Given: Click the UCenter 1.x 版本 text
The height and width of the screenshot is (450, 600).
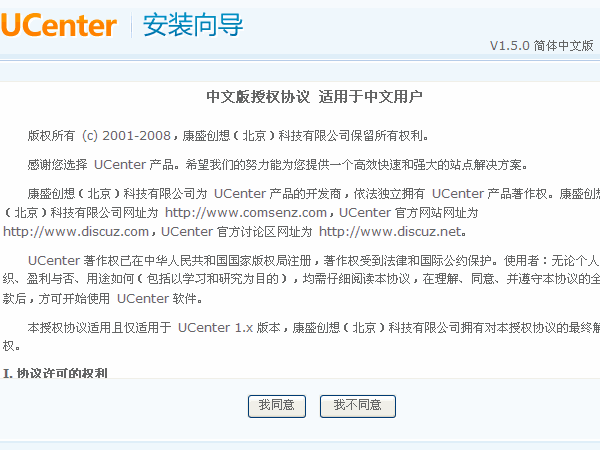Looking at the screenshot, I should [x=229, y=328].
